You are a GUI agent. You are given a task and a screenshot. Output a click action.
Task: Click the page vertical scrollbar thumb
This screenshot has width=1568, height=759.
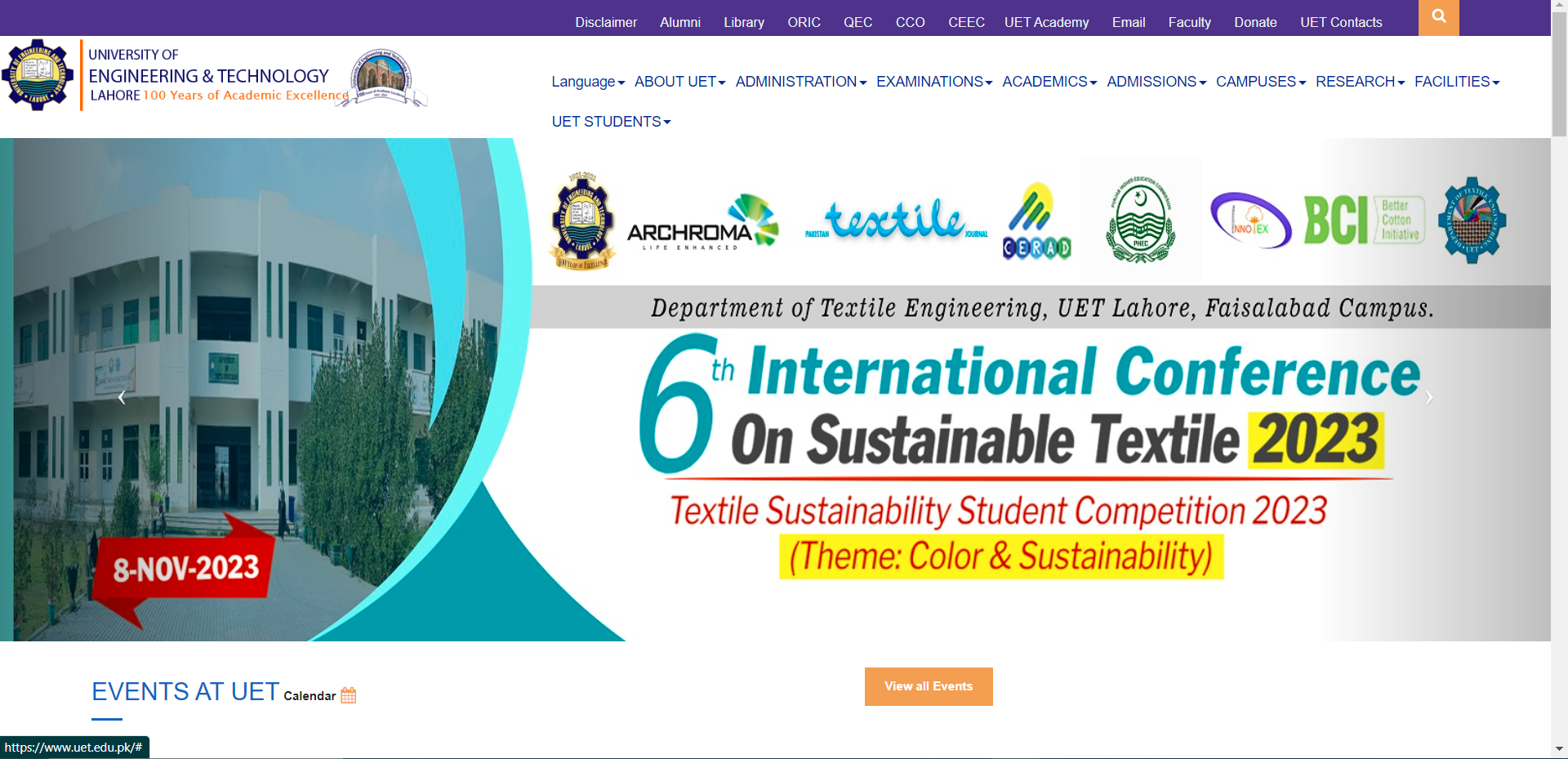1559,74
